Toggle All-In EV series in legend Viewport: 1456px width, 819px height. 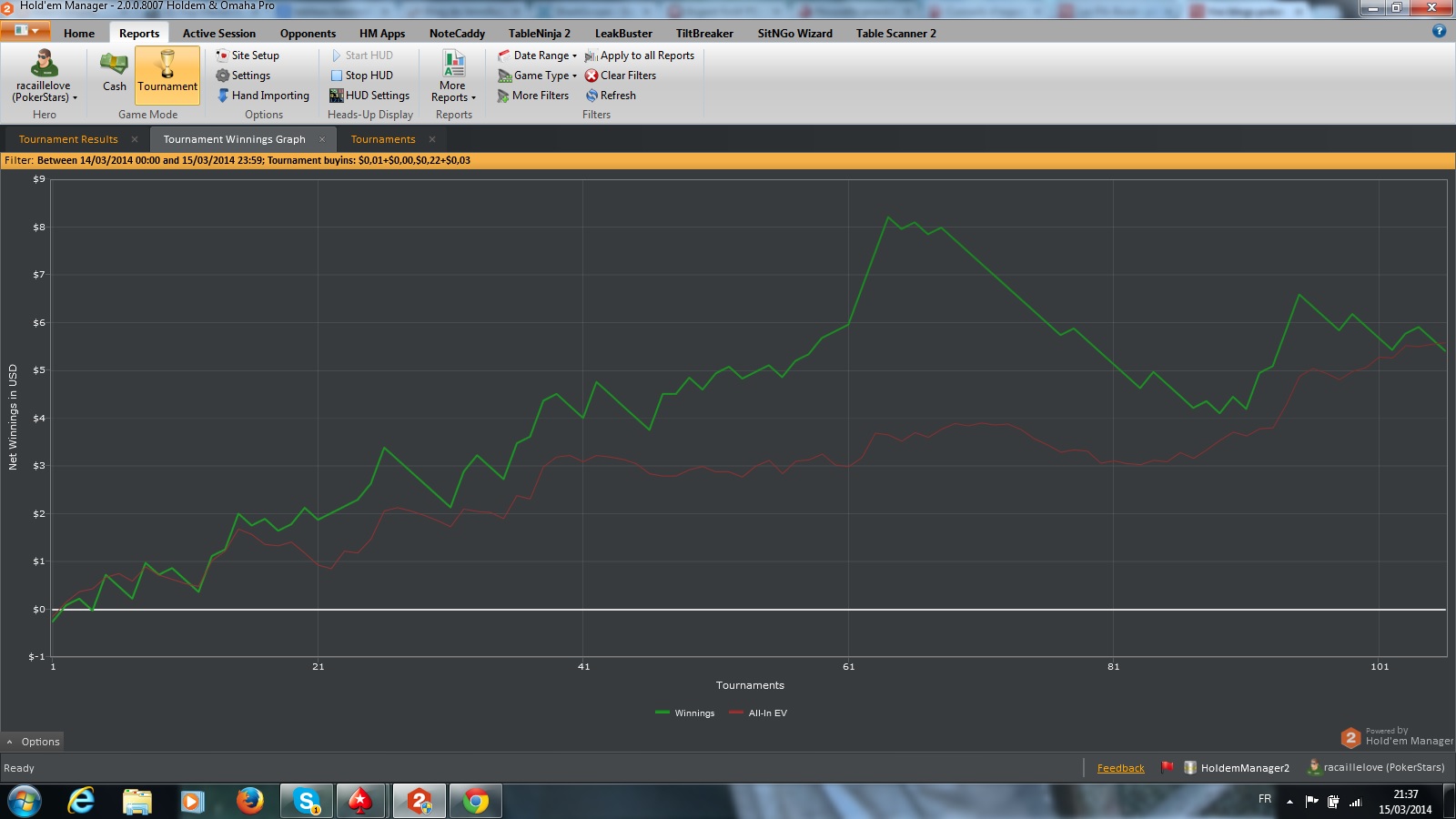(758, 713)
